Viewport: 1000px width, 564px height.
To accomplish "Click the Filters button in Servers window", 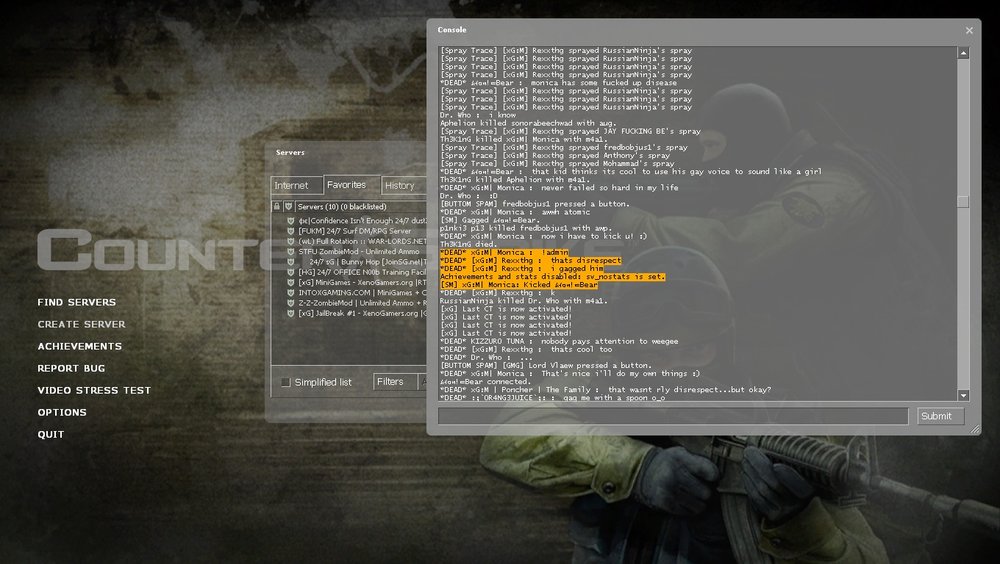I will pyautogui.click(x=394, y=382).
